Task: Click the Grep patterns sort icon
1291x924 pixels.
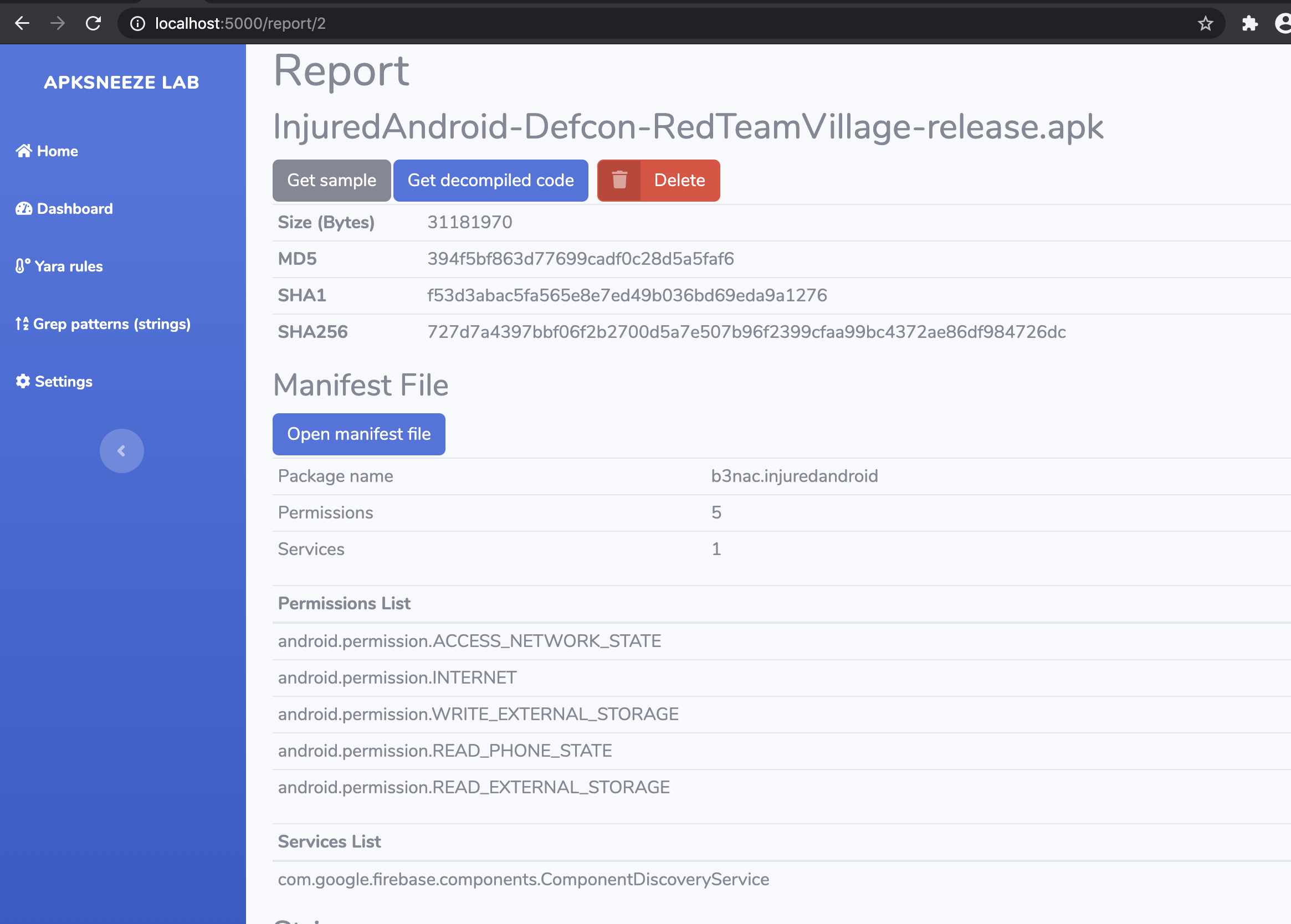Action: click(22, 324)
